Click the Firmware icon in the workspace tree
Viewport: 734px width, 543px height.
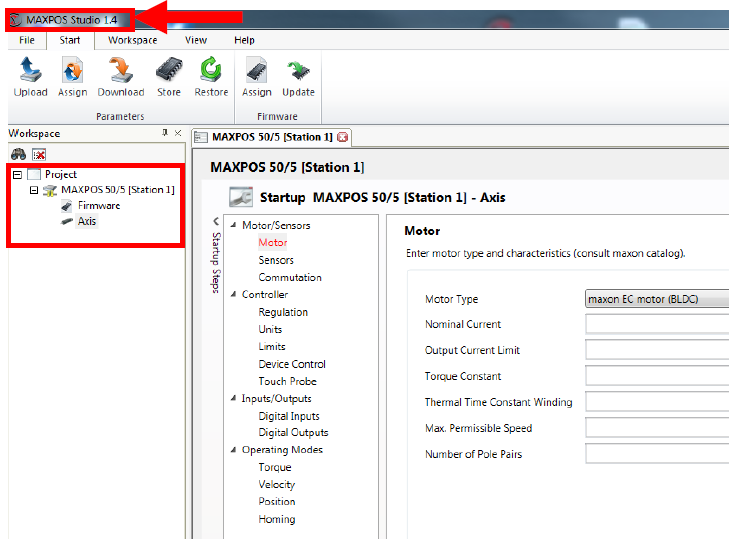(67, 206)
